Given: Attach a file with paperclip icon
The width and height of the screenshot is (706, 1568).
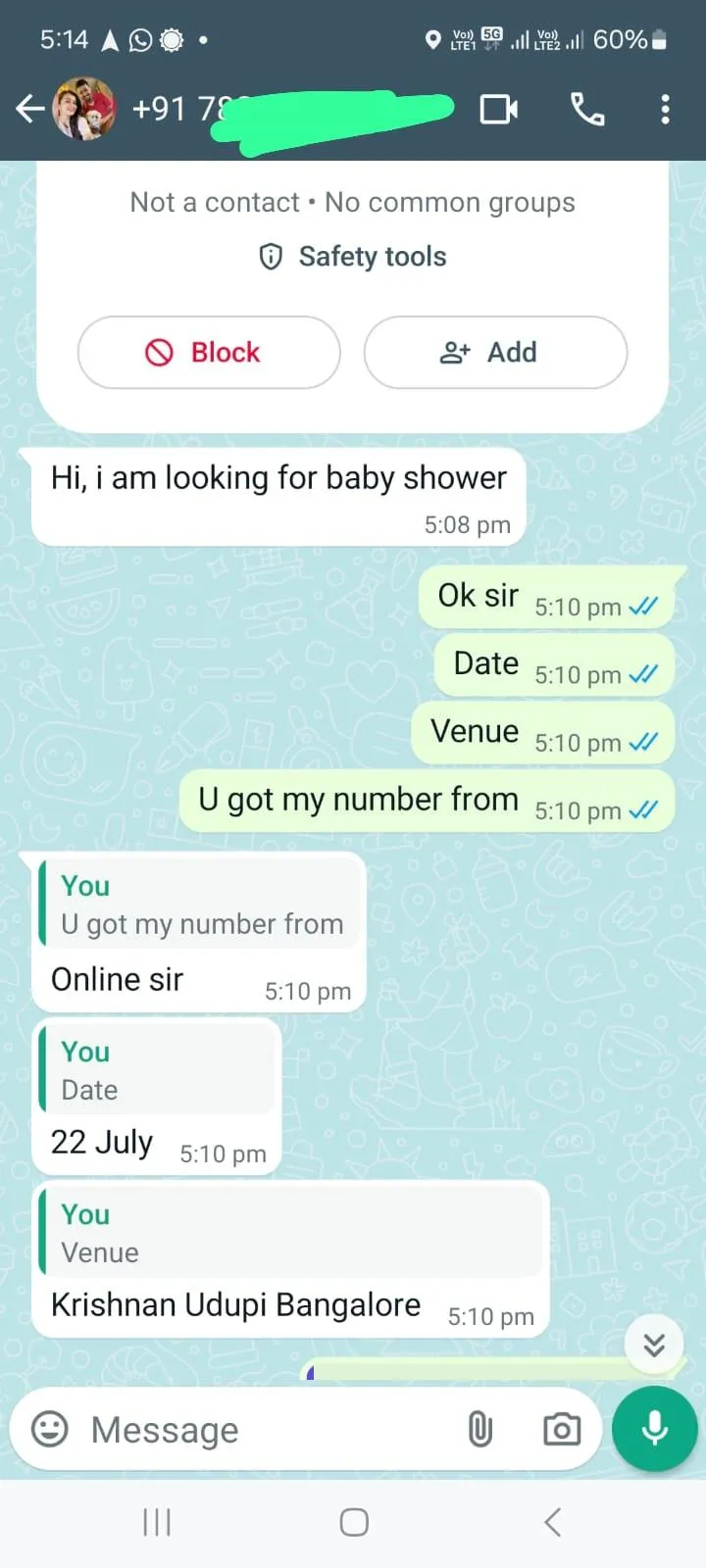Looking at the screenshot, I should pyautogui.click(x=479, y=1430).
